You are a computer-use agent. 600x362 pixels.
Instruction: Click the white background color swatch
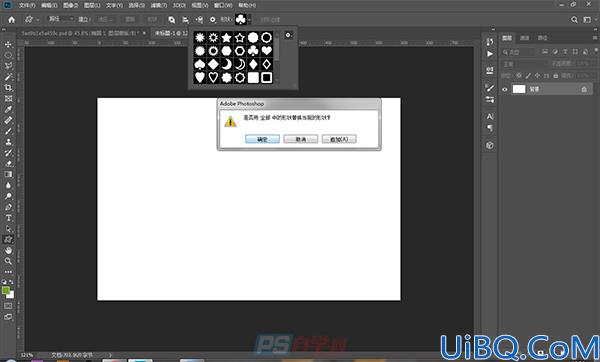11,295
